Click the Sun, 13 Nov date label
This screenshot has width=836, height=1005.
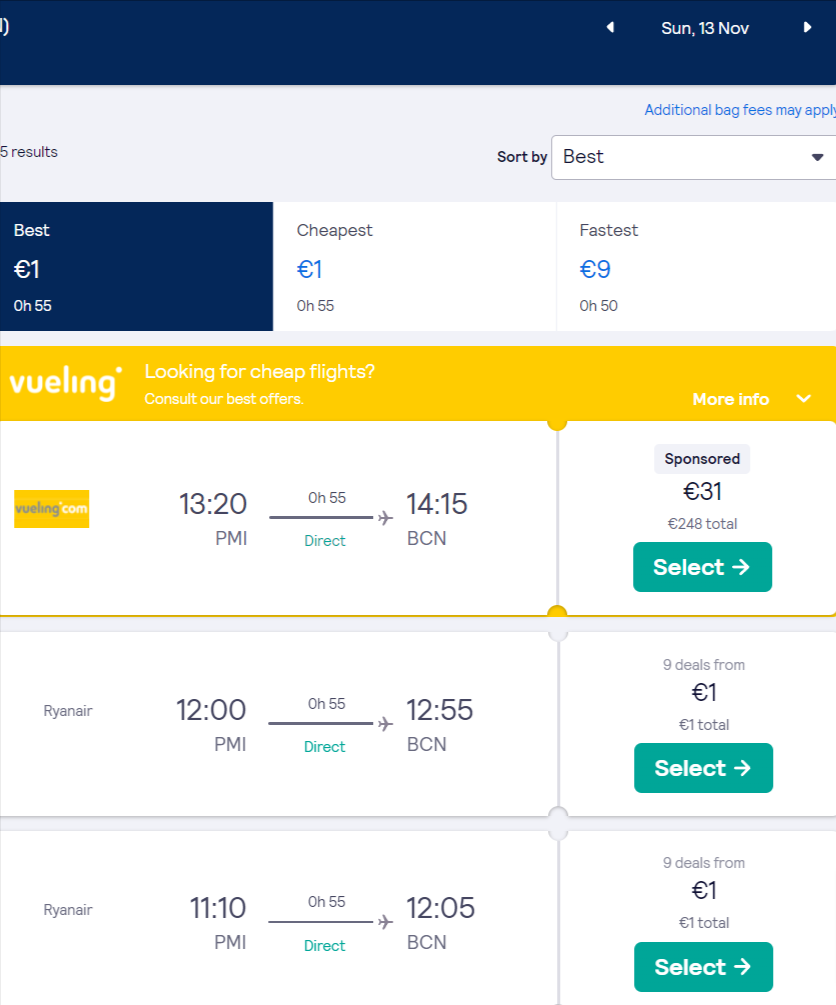pos(705,28)
